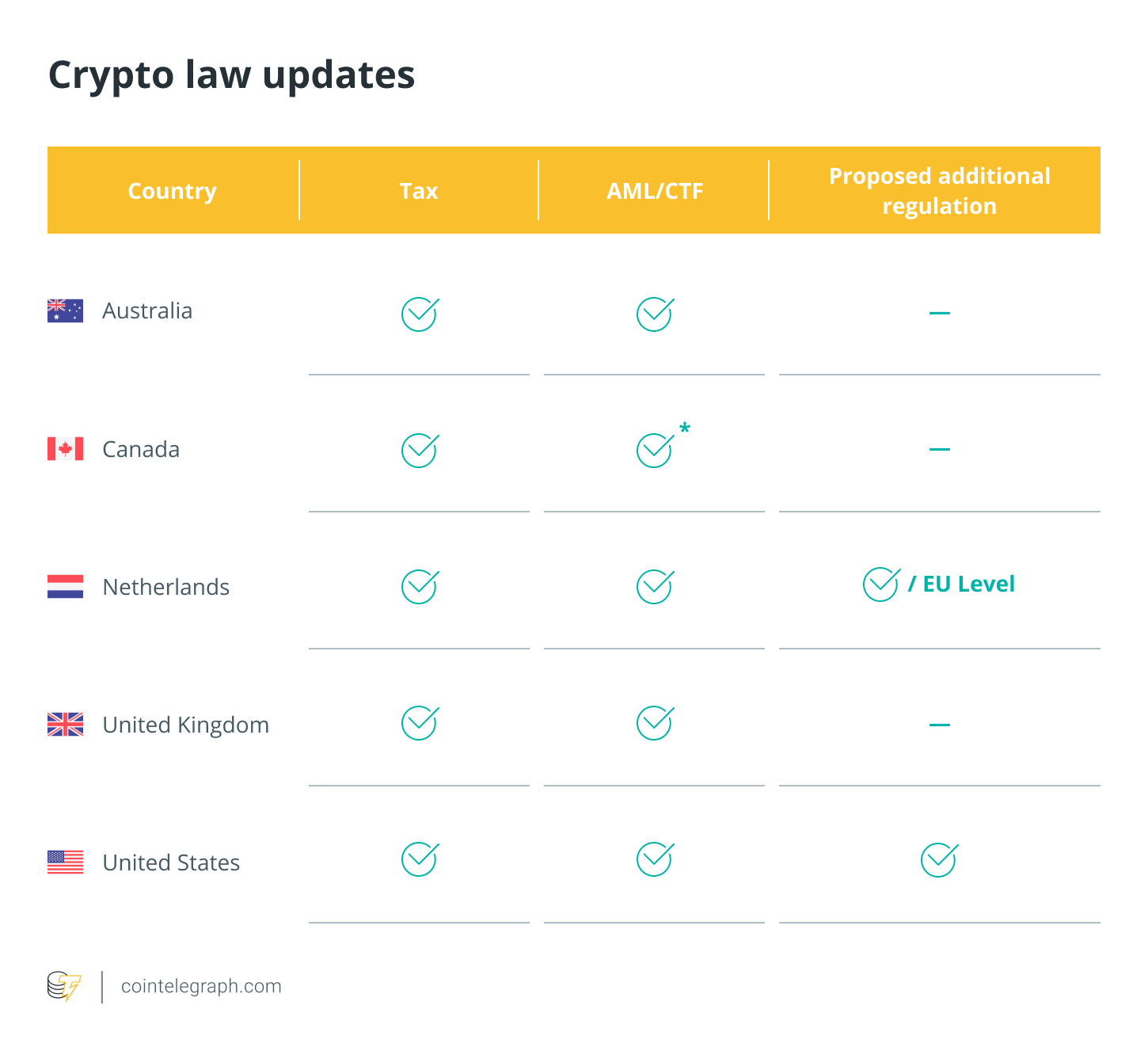The width and height of the screenshot is (1148, 1051).
Task: Click the United Kingdom Tax checkmark
Action: (x=420, y=723)
